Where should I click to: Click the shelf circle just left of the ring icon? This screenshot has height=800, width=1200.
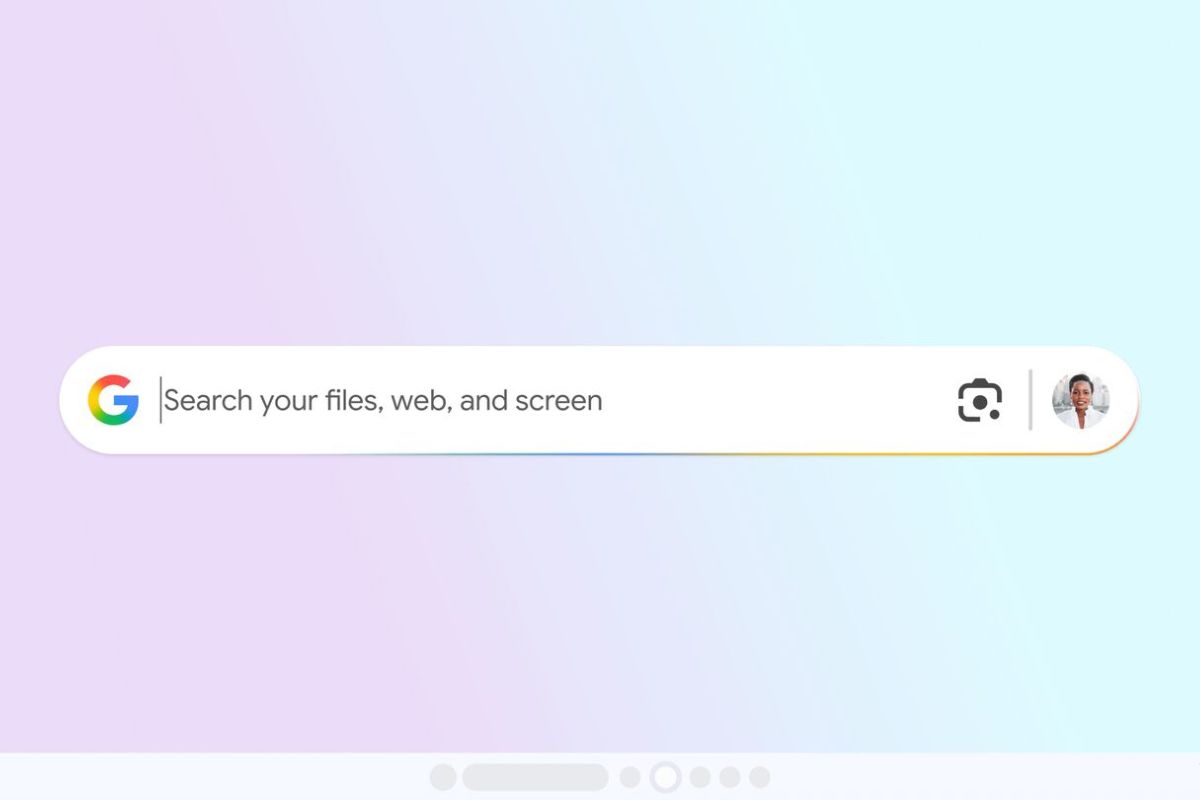(630, 777)
